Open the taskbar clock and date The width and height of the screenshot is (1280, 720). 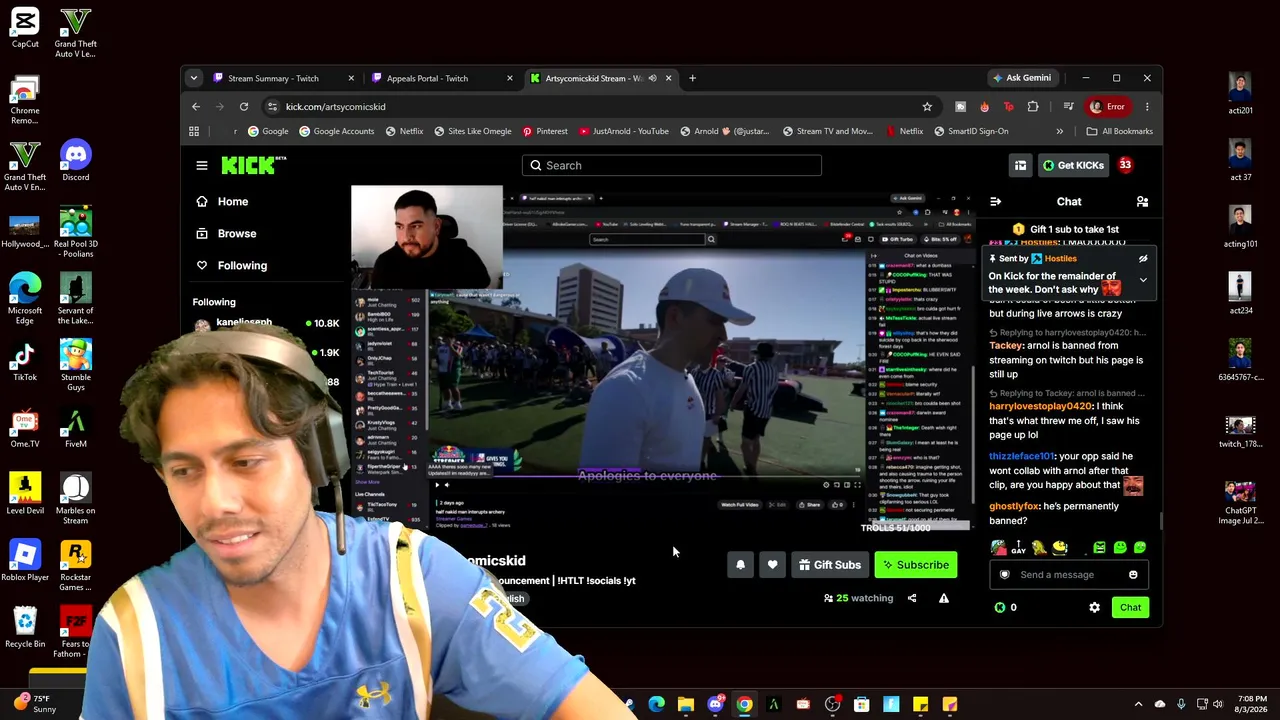1252,704
